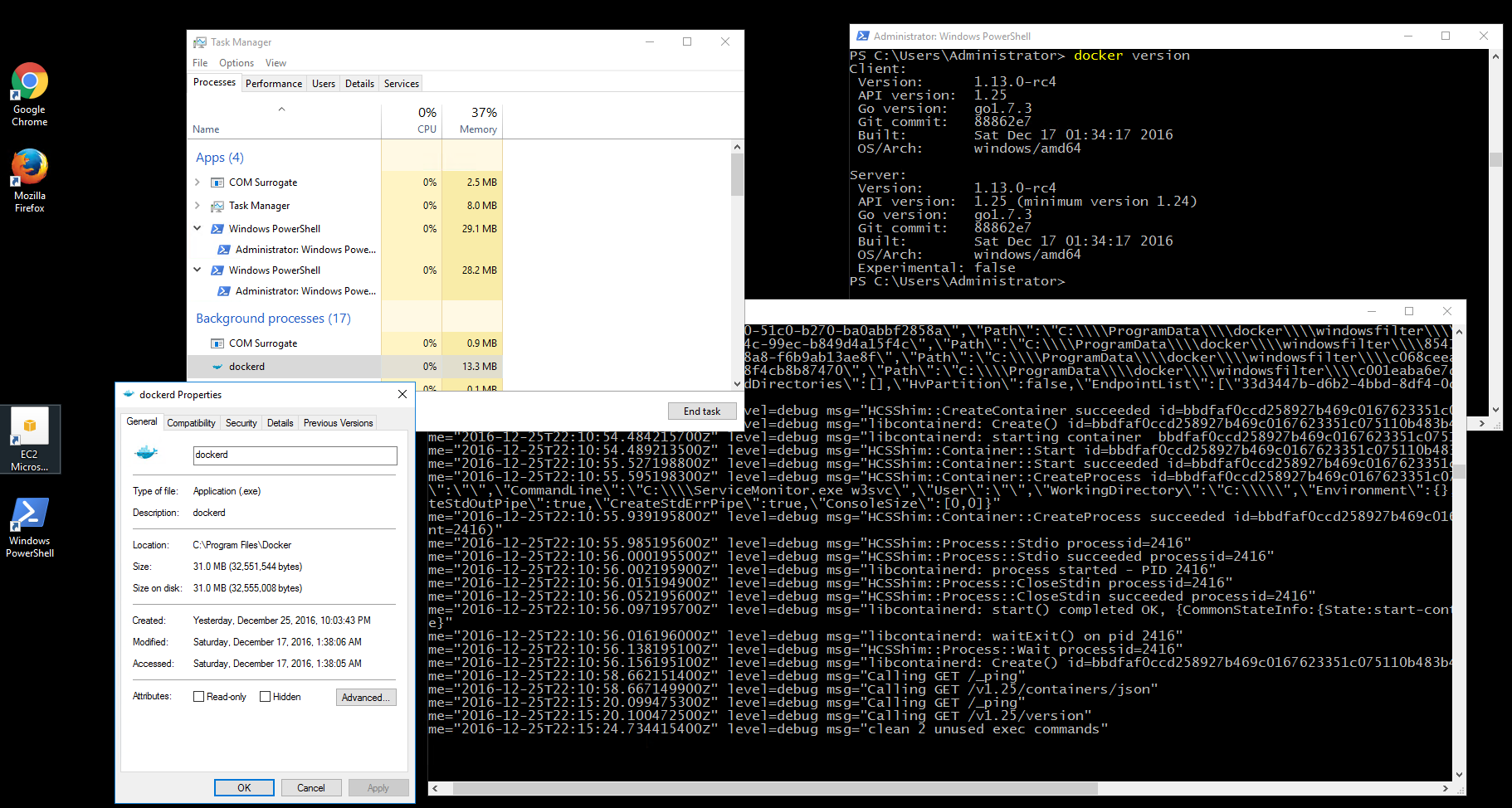Open File menu in Task Manager

200,63
